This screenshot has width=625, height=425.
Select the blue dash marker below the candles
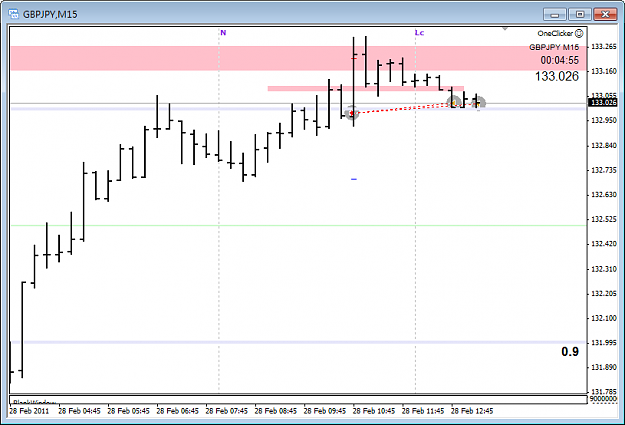tap(354, 179)
